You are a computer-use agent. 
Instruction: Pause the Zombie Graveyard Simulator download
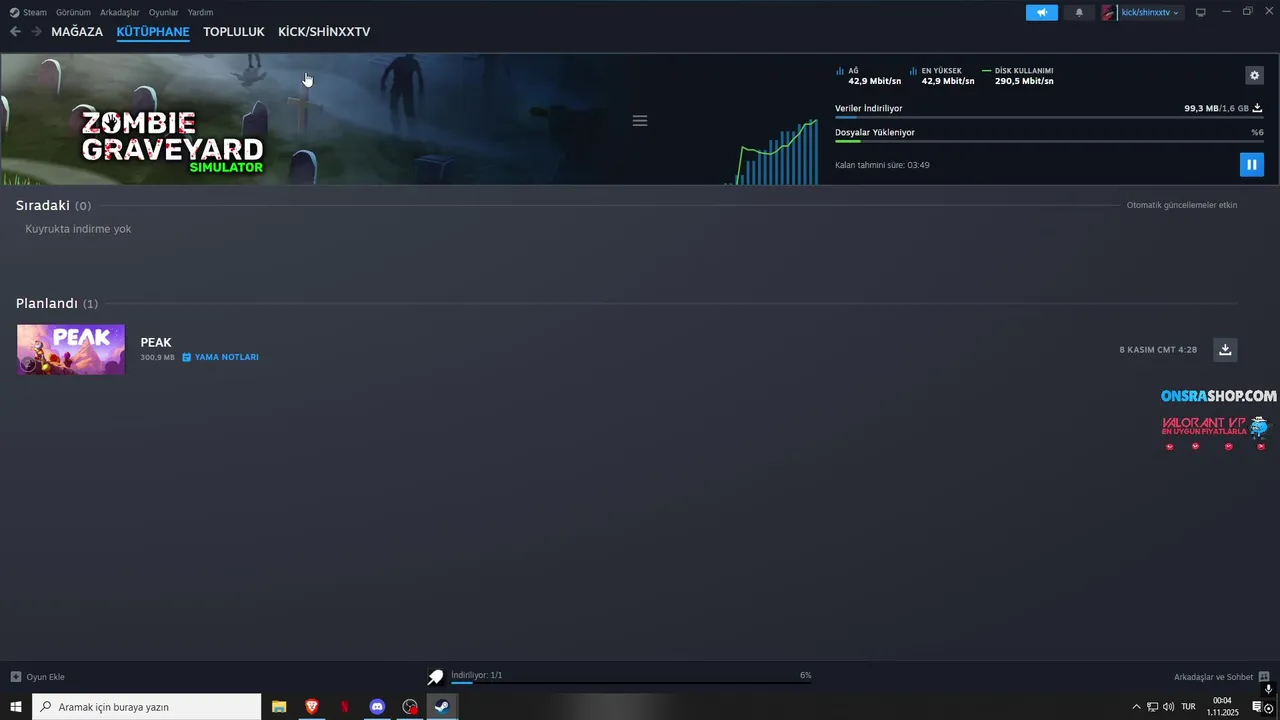[x=1251, y=165]
